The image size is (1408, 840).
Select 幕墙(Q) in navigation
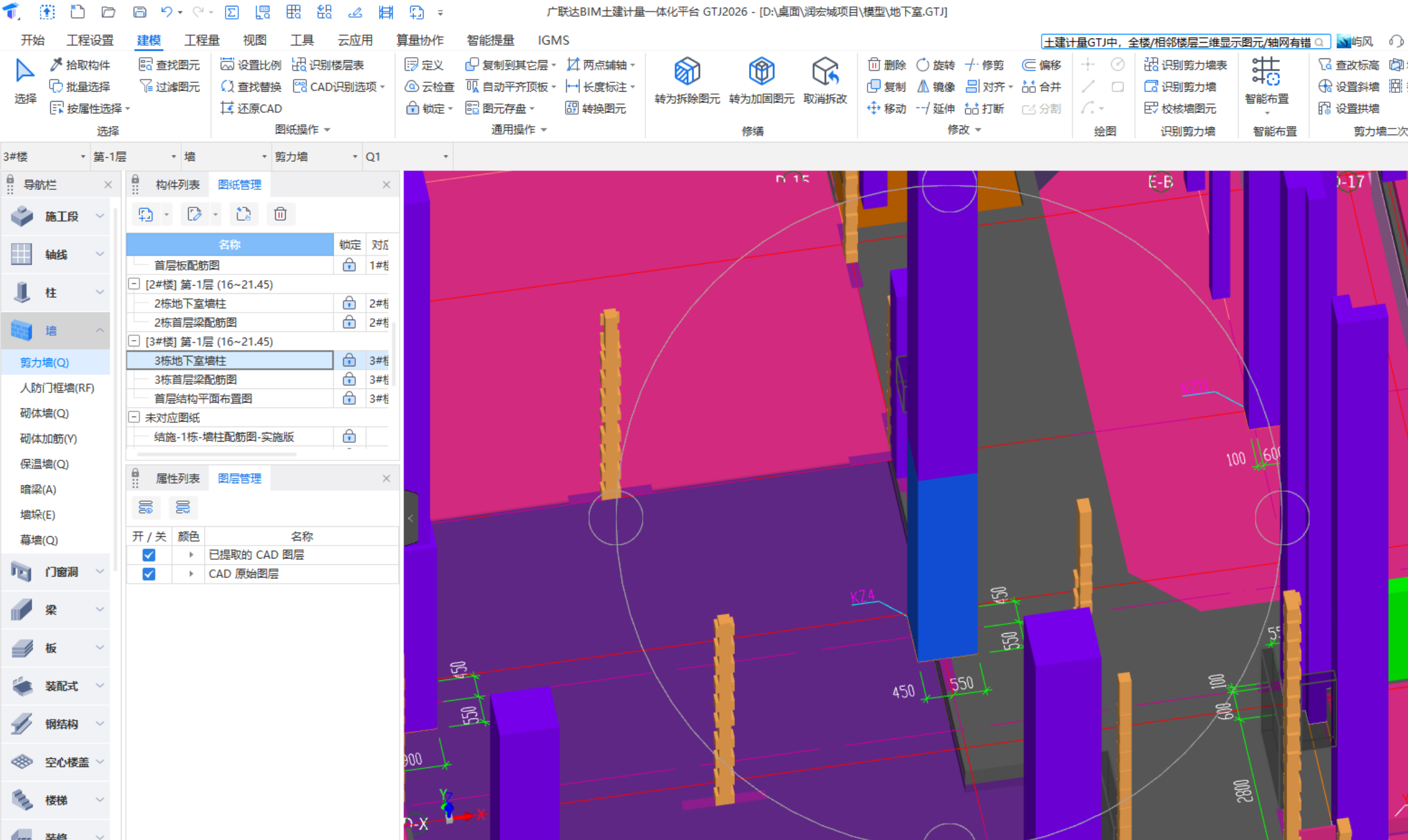coord(39,540)
